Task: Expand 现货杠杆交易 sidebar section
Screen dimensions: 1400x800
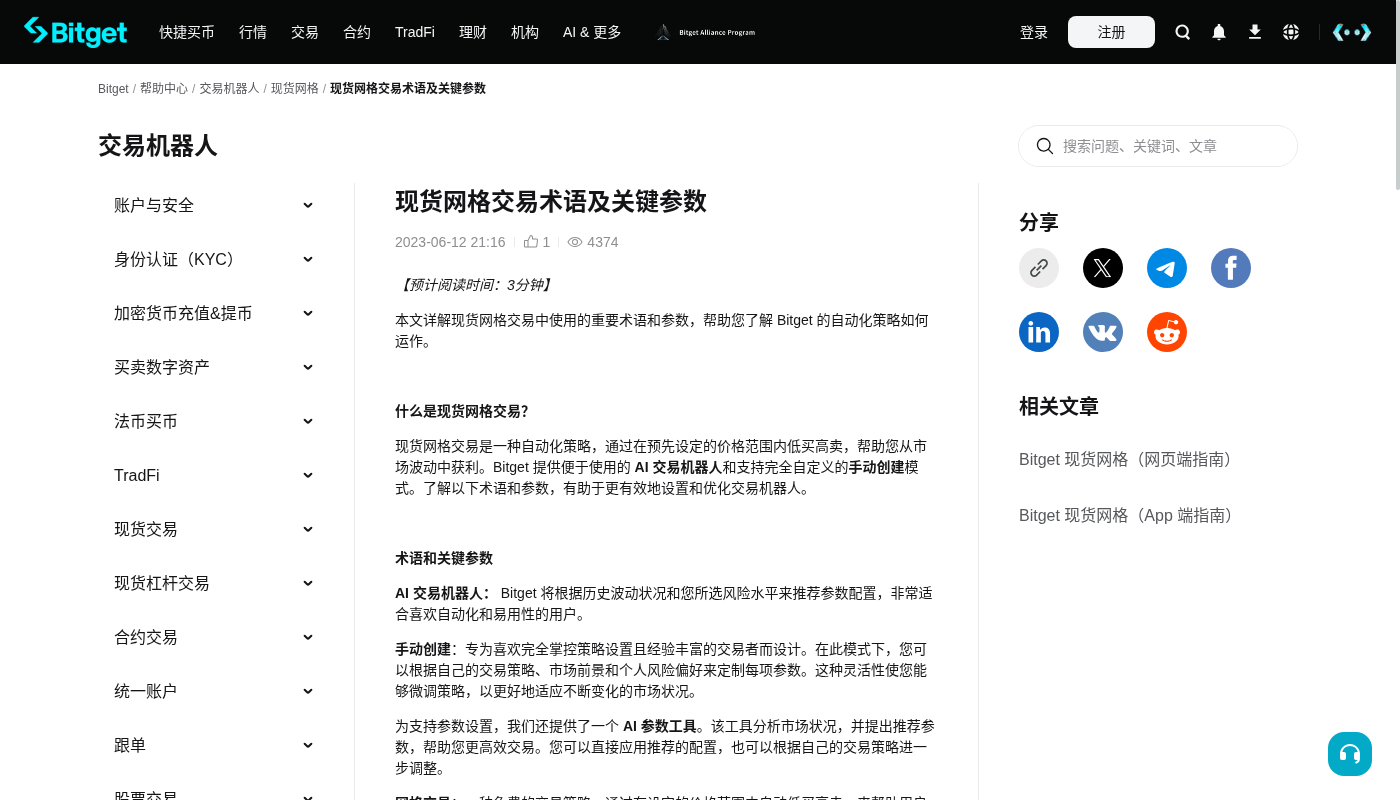Action: tap(214, 583)
